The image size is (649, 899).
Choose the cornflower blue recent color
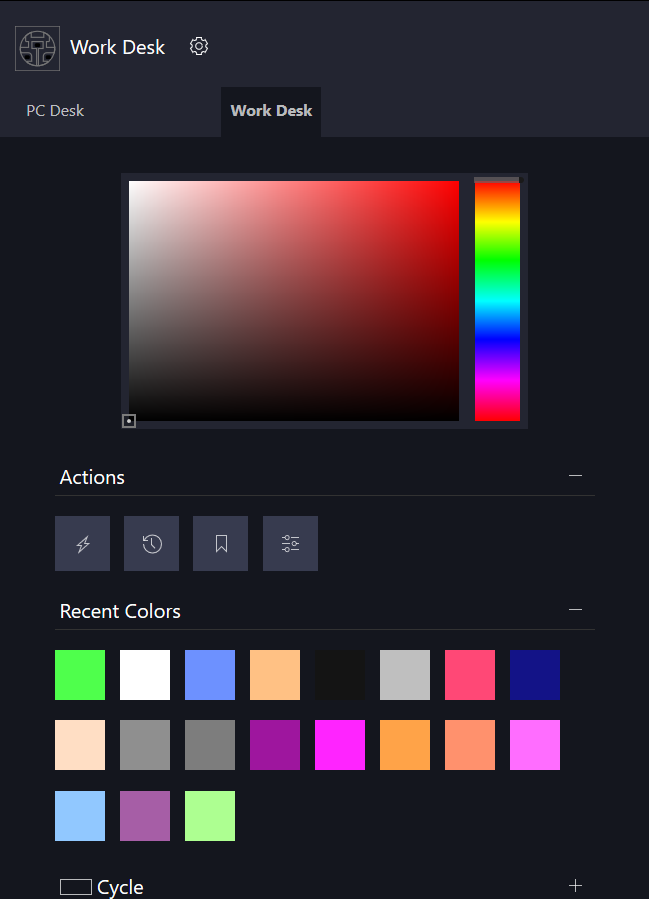click(x=210, y=675)
